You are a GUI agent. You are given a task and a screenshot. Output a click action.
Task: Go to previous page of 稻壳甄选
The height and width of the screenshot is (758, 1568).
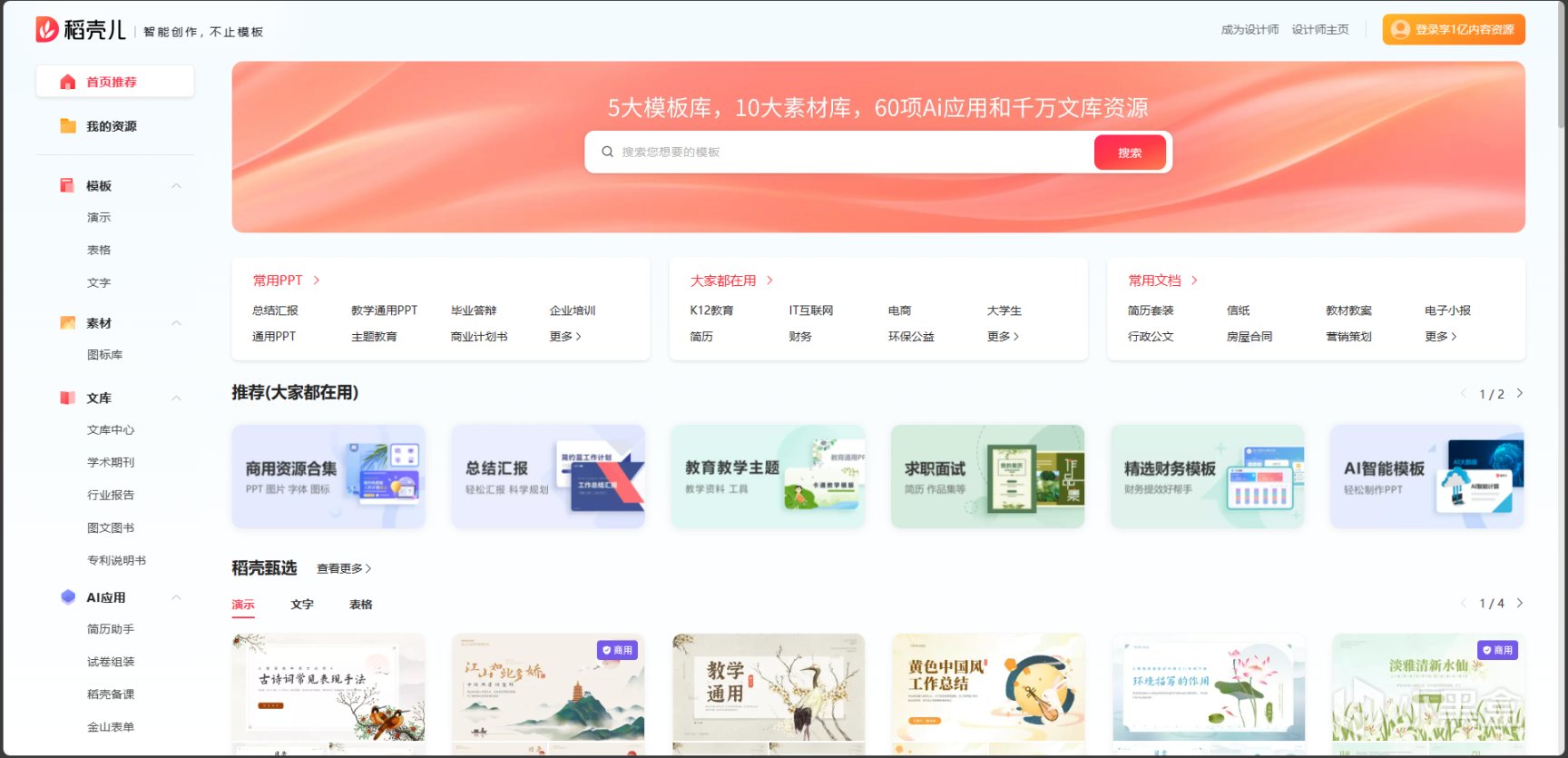(1463, 603)
